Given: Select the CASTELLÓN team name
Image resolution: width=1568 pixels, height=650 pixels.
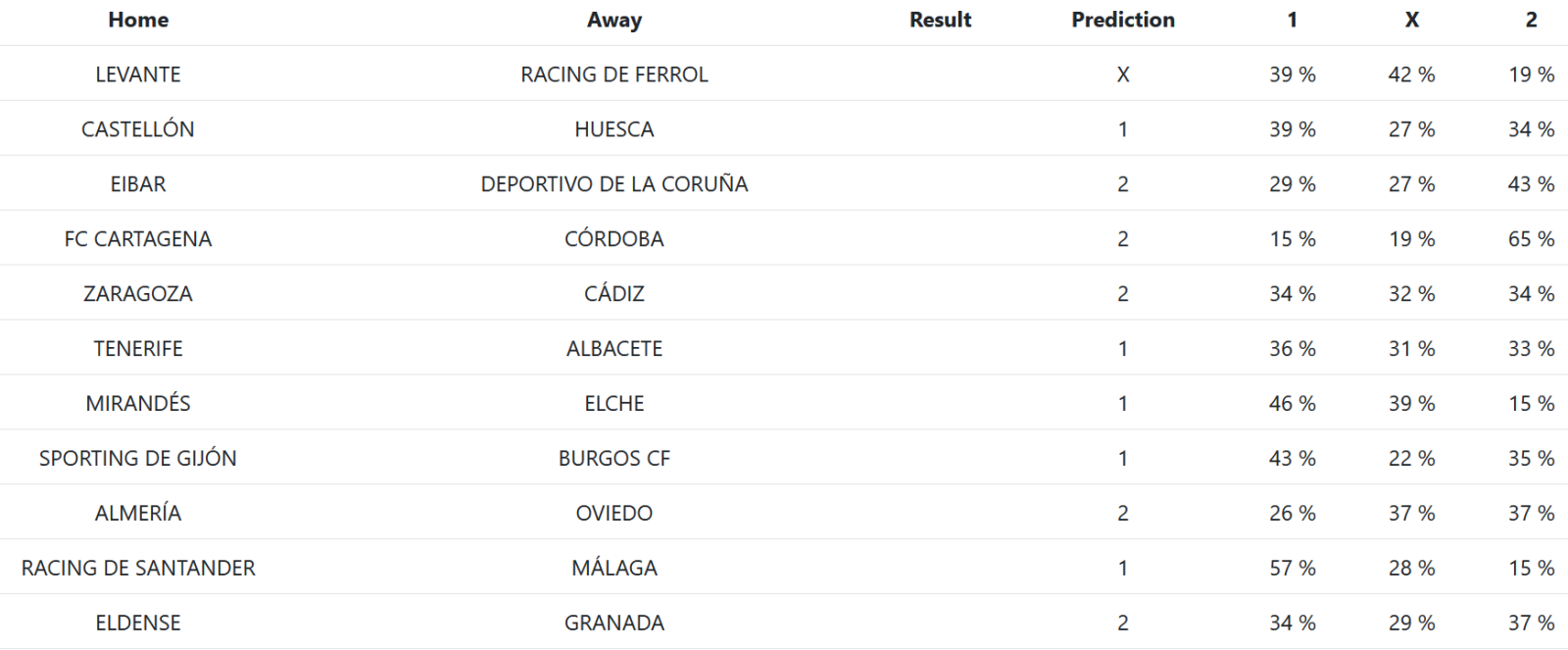Looking at the screenshot, I should pyautogui.click(x=138, y=129).
